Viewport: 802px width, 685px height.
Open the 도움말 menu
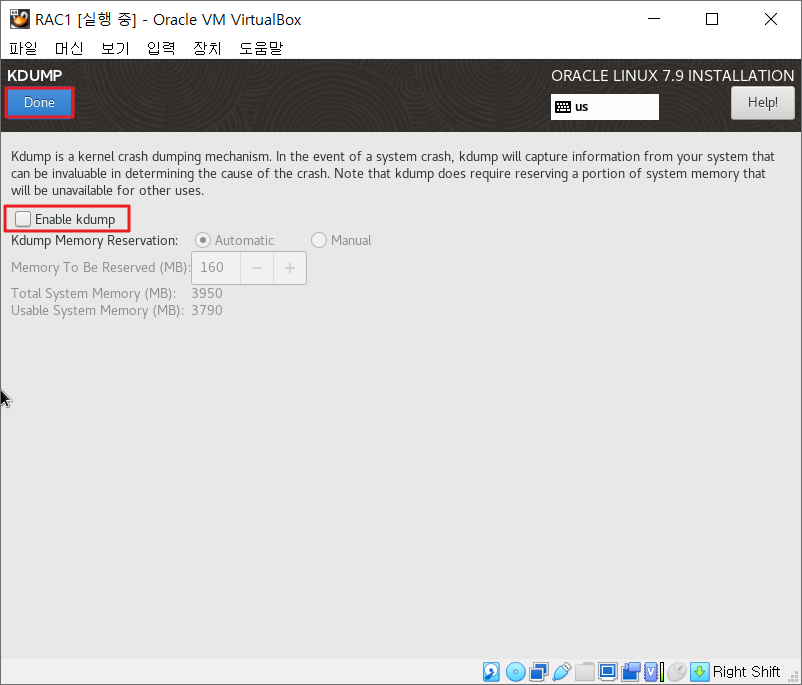pyautogui.click(x=261, y=48)
